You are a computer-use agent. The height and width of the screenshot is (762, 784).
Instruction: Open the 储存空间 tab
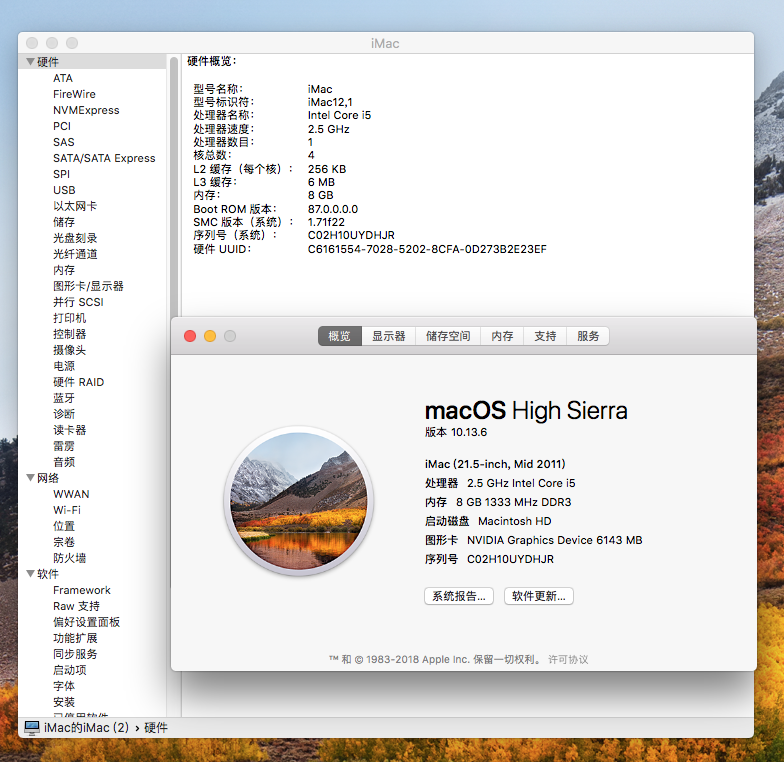[x=448, y=336]
